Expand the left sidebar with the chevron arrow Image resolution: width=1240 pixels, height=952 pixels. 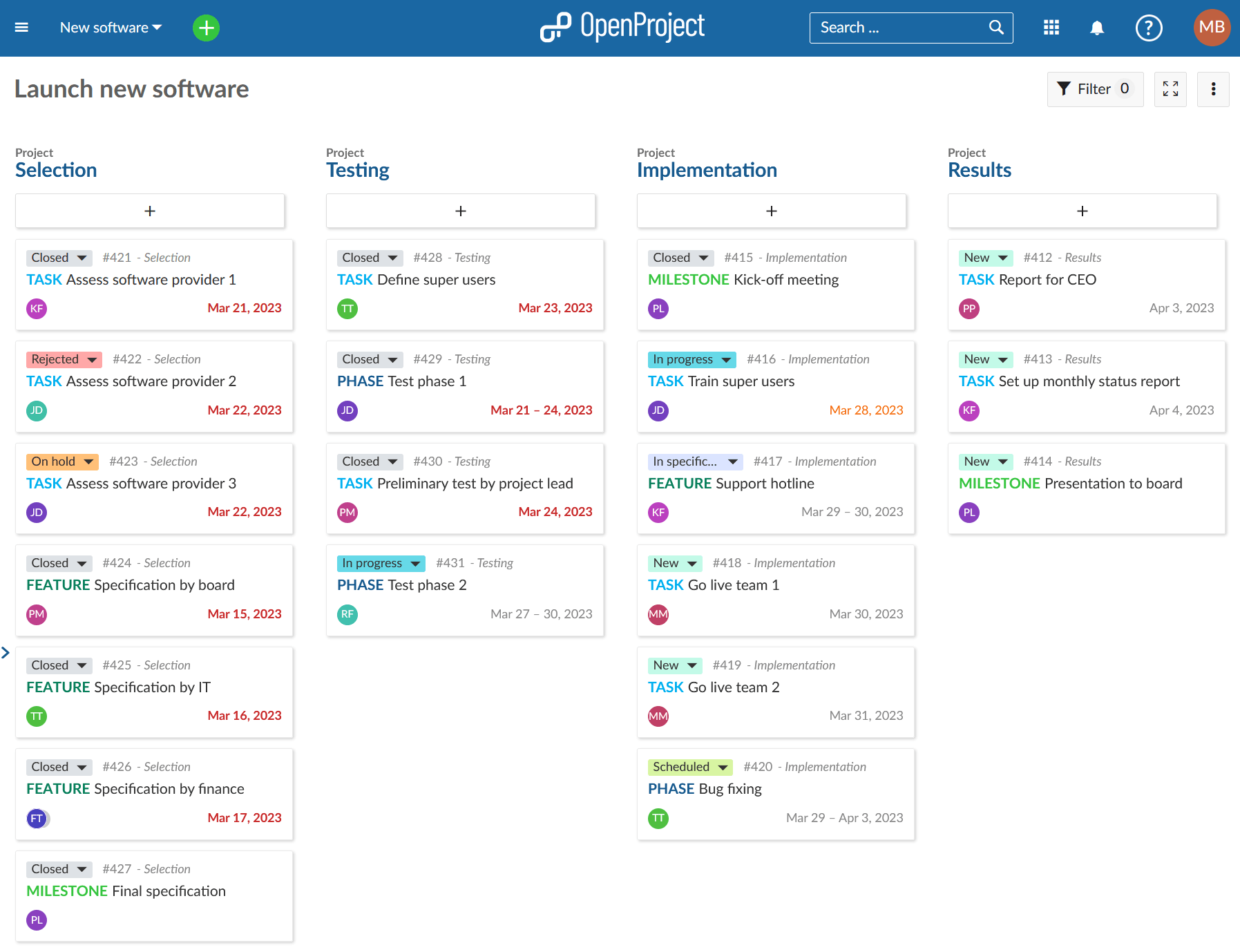tap(6, 652)
